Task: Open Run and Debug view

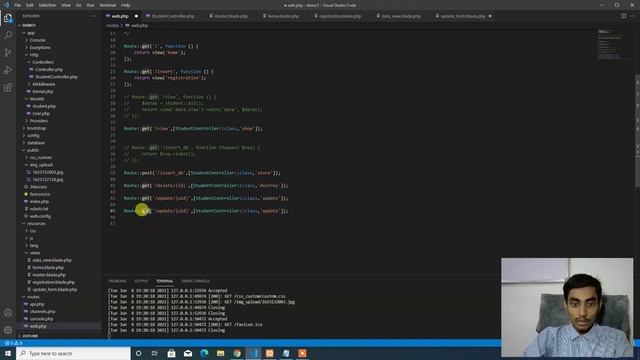Action: (8, 70)
